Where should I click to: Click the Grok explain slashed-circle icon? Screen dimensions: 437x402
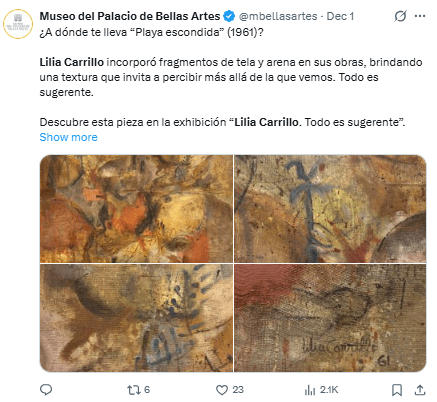[400, 16]
